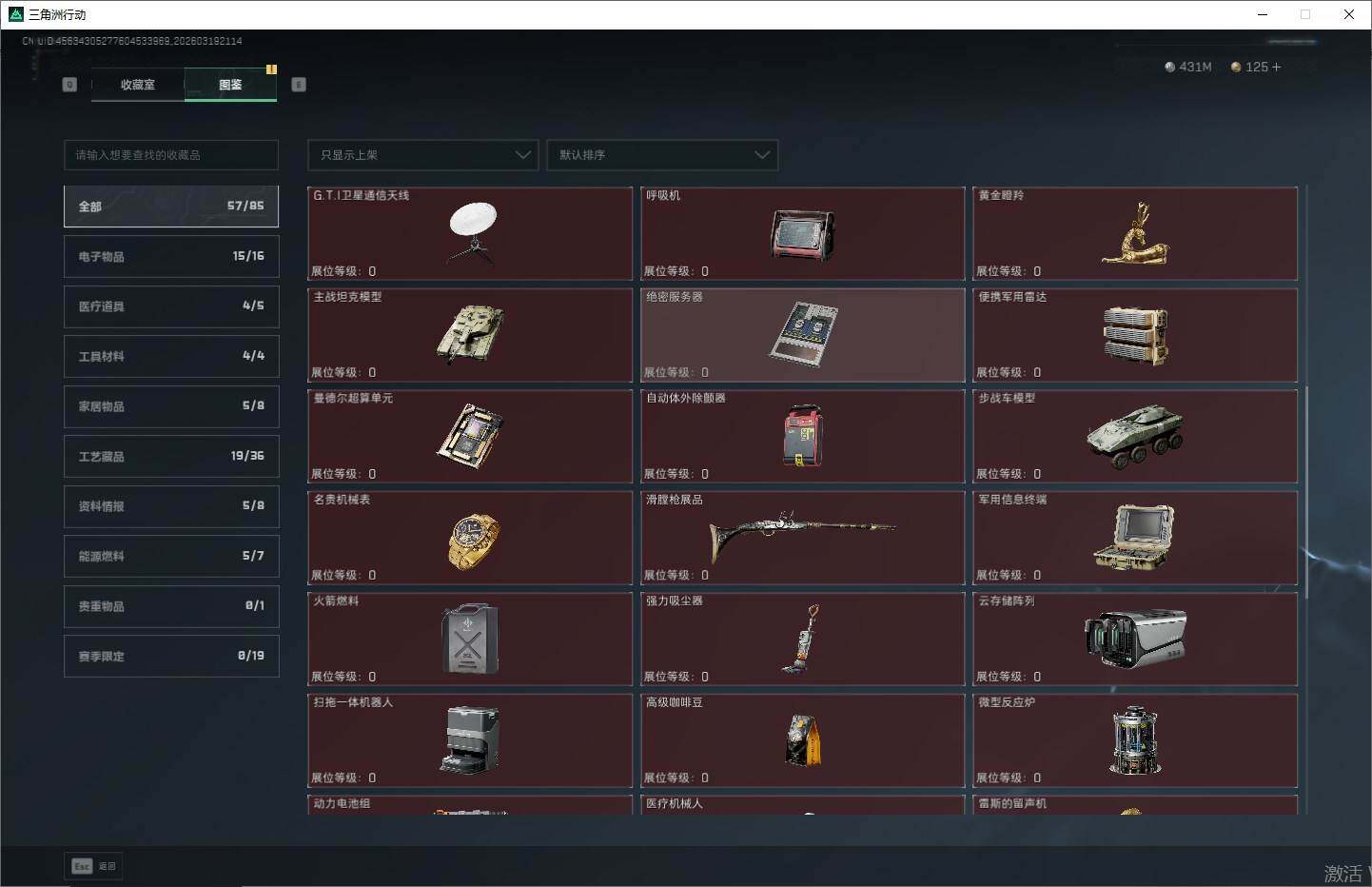Click the plus icon beside 125 currency
1372x887 pixels.
coord(1277,68)
